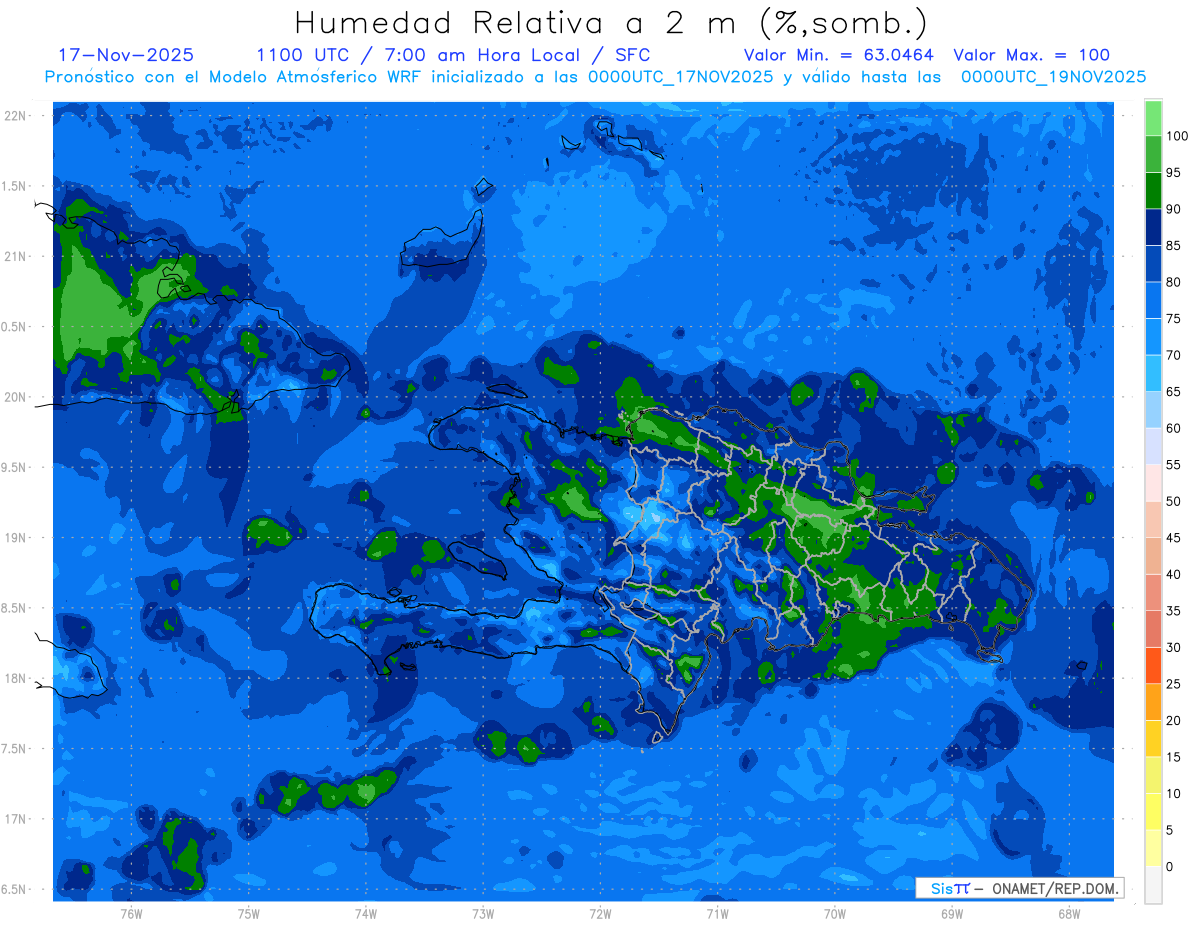Click the '69W' longitude axis label
Viewport: 1200px width, 927px height.
[952, 914]
